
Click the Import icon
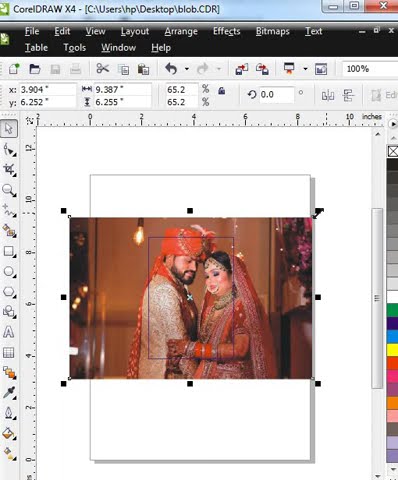tap(242, 69)
